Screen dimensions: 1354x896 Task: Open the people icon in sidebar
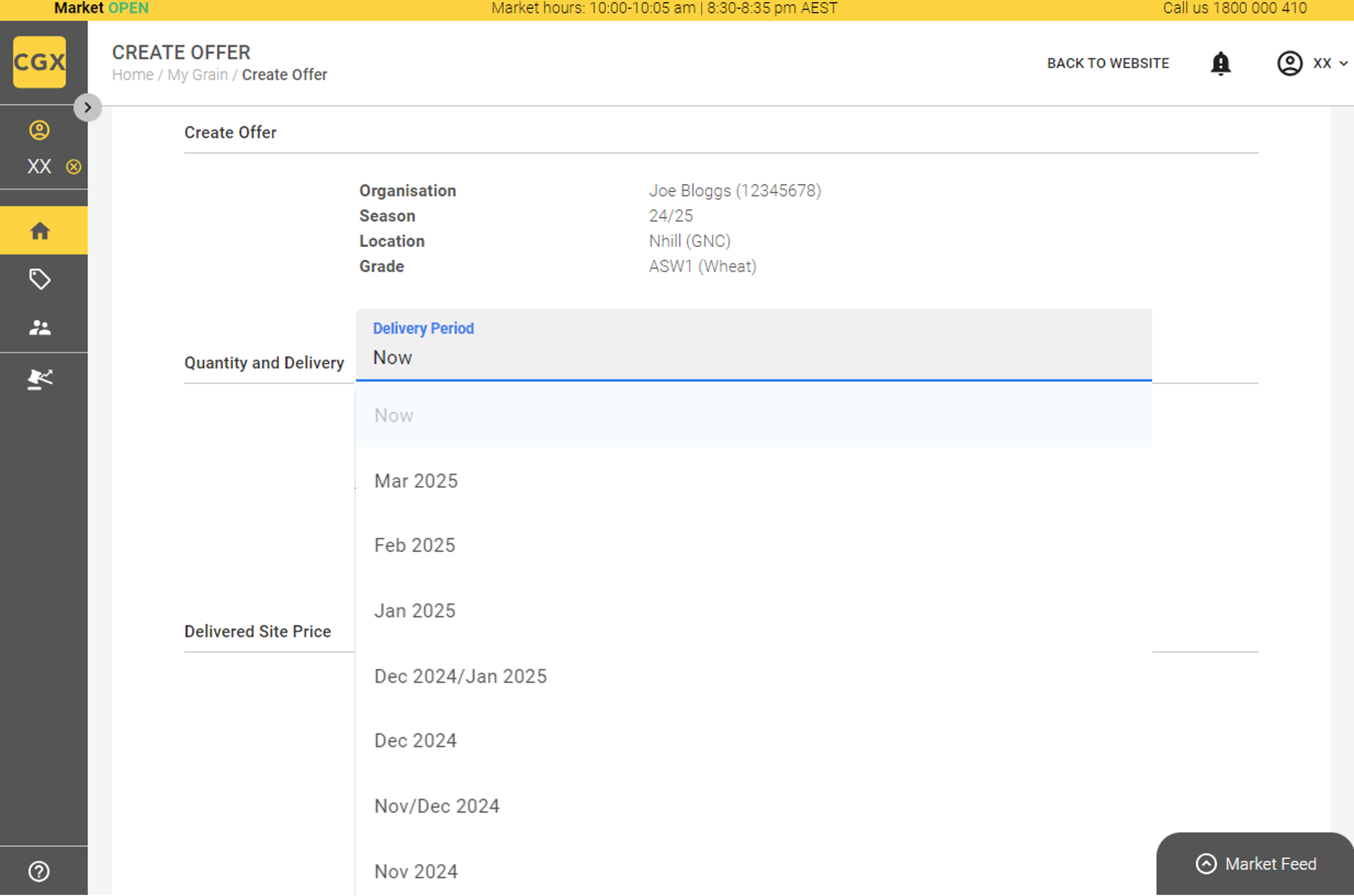pos(39,328)
